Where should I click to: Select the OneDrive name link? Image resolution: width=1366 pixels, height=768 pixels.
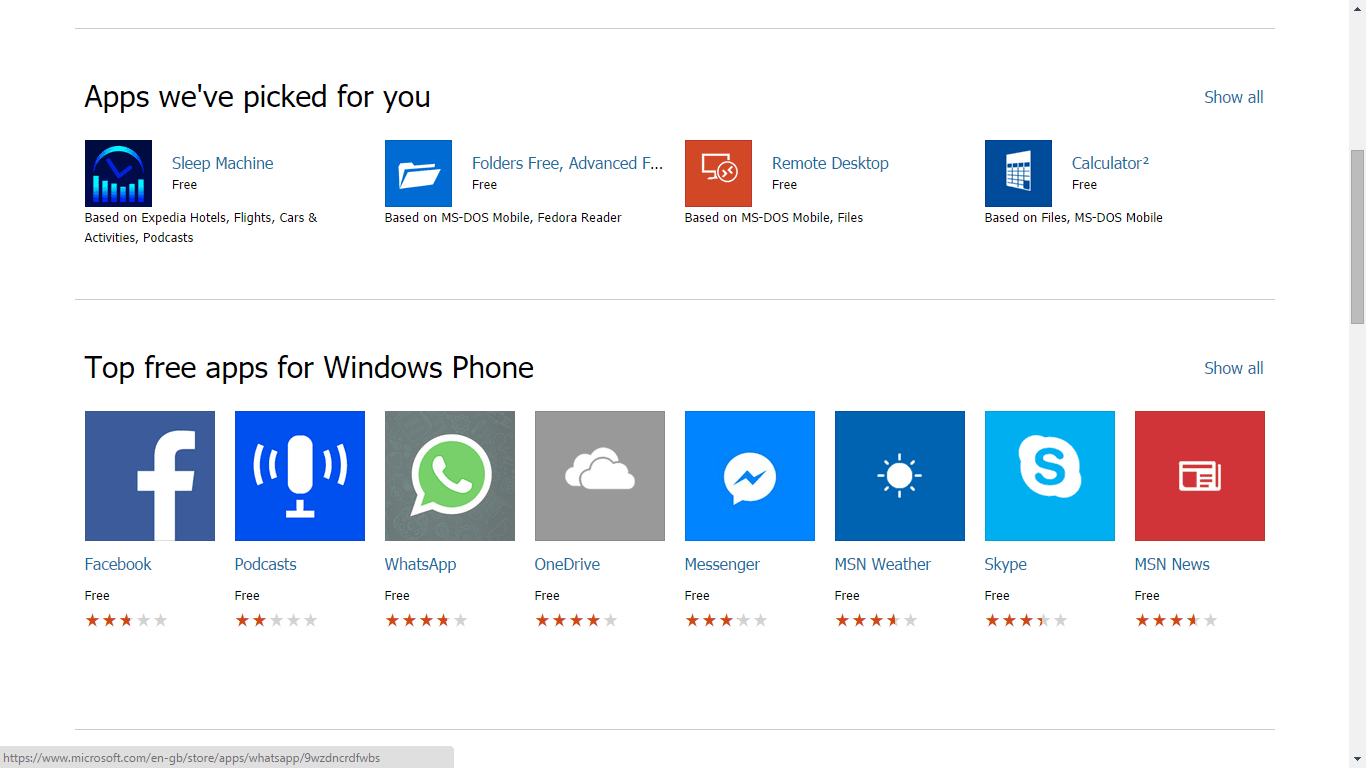click(567, 564)
